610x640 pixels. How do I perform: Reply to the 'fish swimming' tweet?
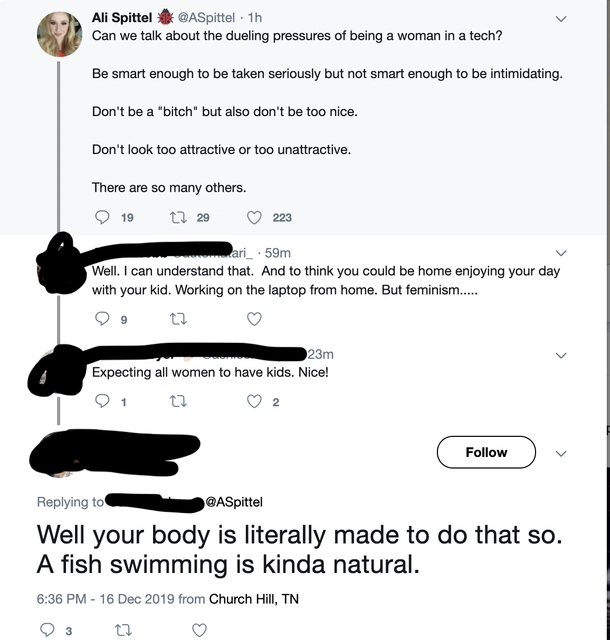tap(47, 630)
